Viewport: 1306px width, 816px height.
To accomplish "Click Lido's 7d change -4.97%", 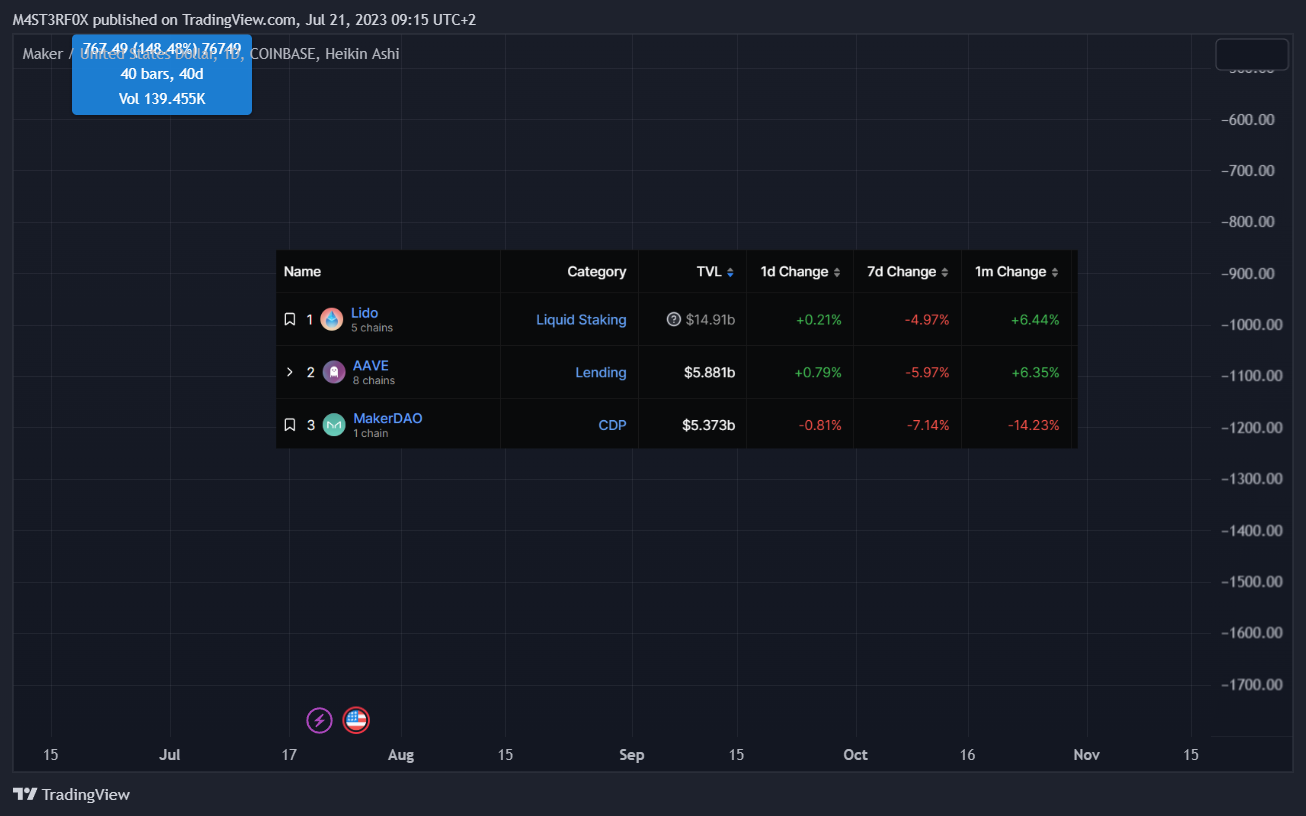I will tap(927, 320).
